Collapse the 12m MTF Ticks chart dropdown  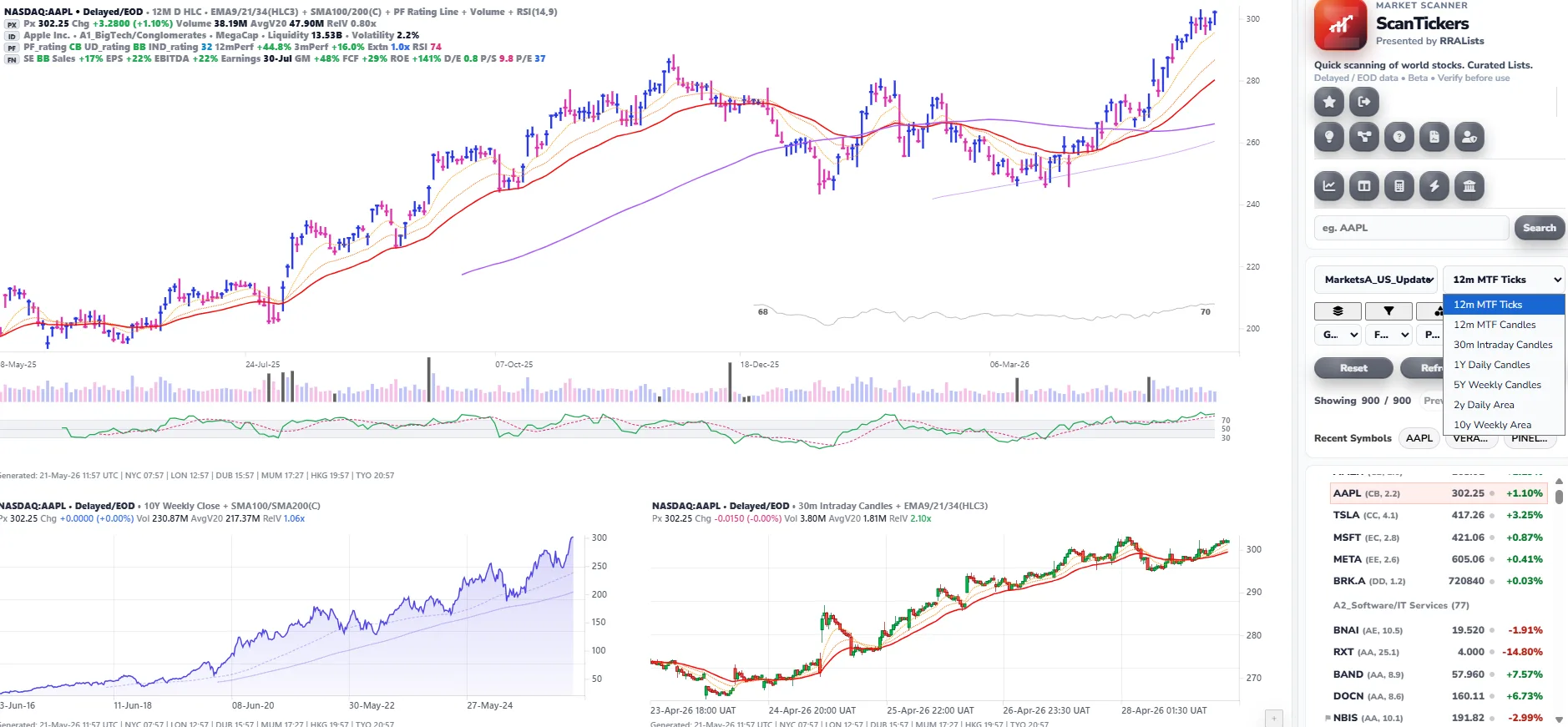point(1504,280)
